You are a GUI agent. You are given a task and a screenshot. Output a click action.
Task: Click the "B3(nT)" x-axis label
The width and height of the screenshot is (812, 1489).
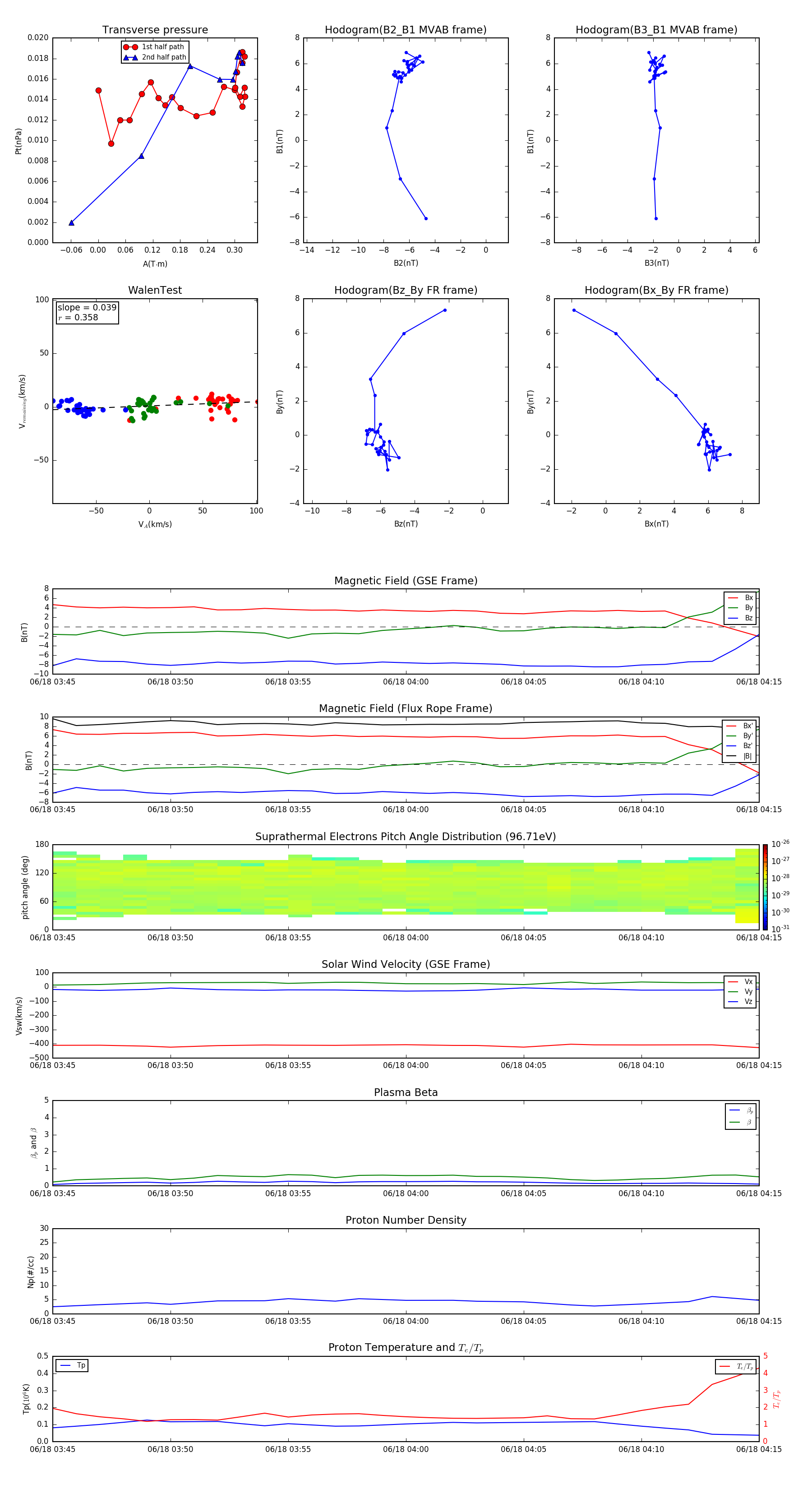pos(656,263)
